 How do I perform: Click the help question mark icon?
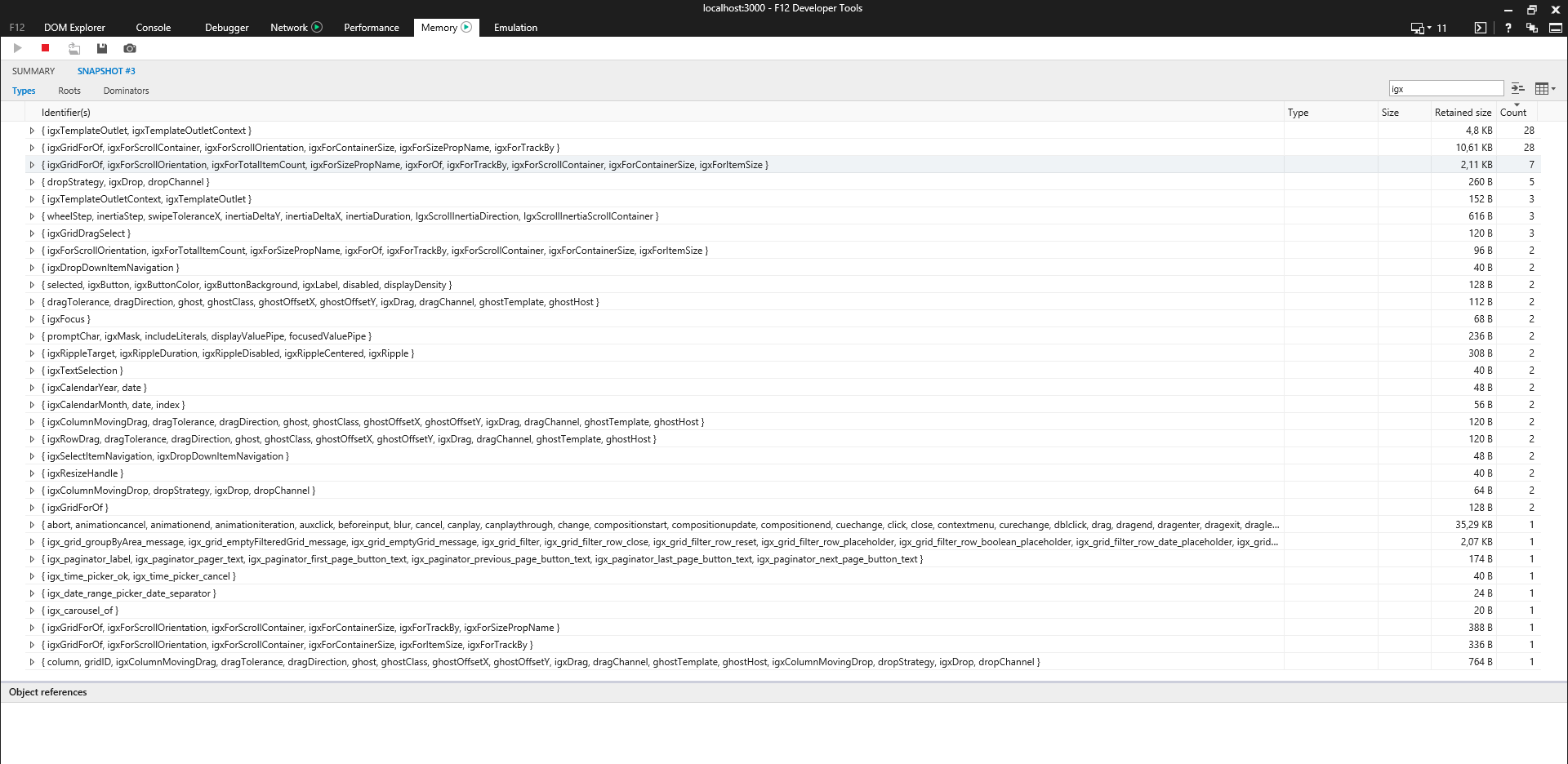1508,27
